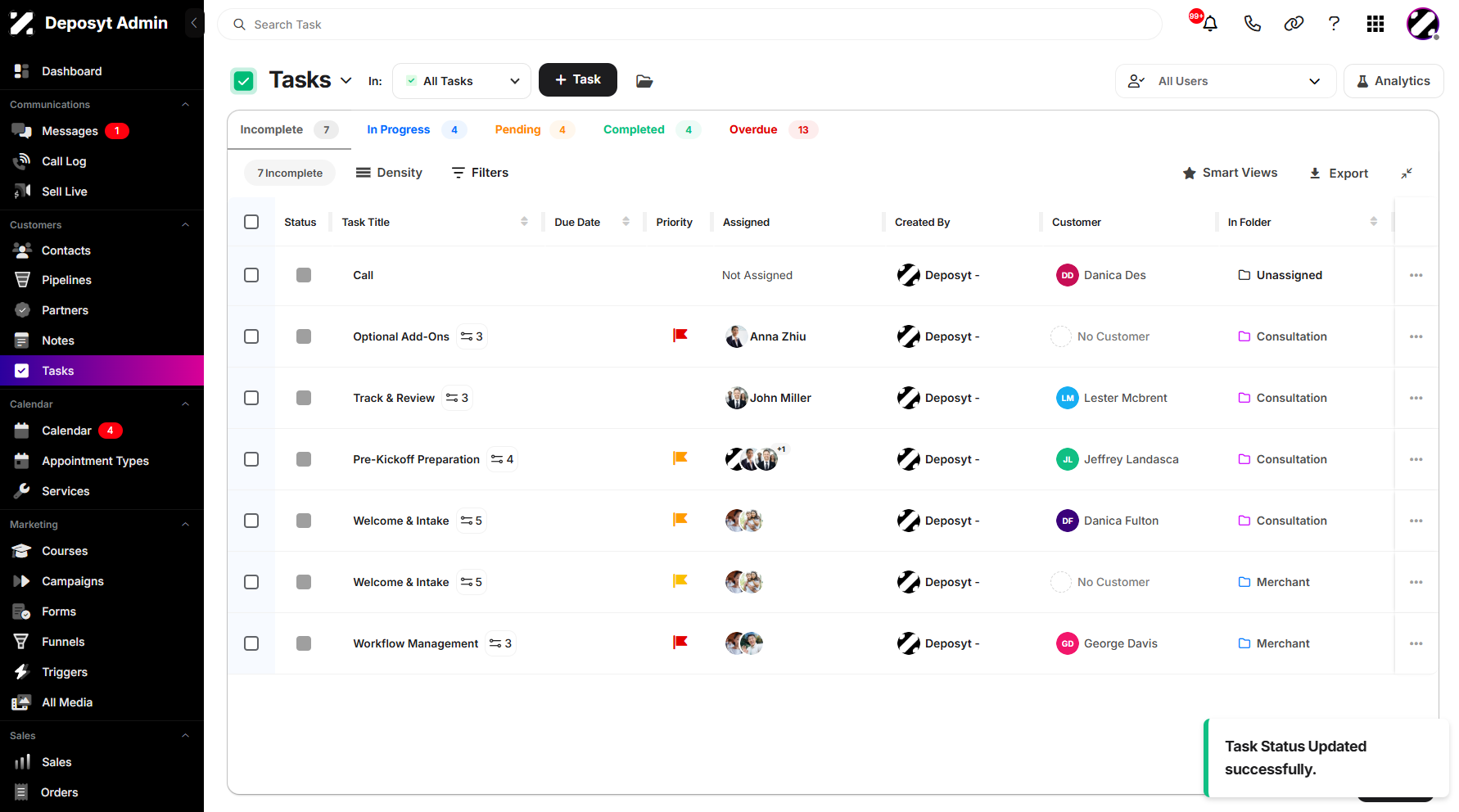Toggle status square of Optional Add-Ons task

(304, 336)
